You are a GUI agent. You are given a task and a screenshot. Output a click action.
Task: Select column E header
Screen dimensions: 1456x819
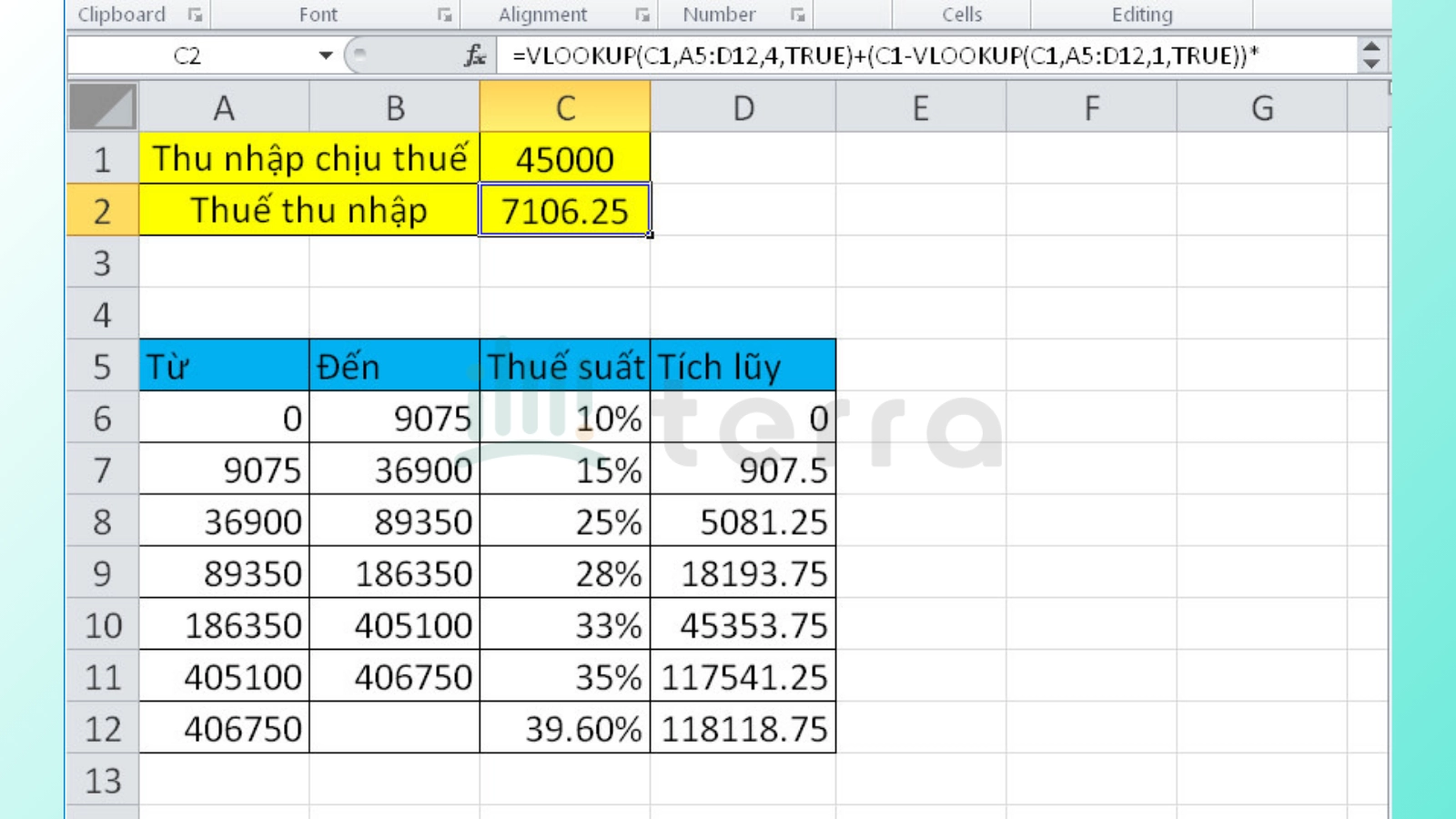coord(921,107)
